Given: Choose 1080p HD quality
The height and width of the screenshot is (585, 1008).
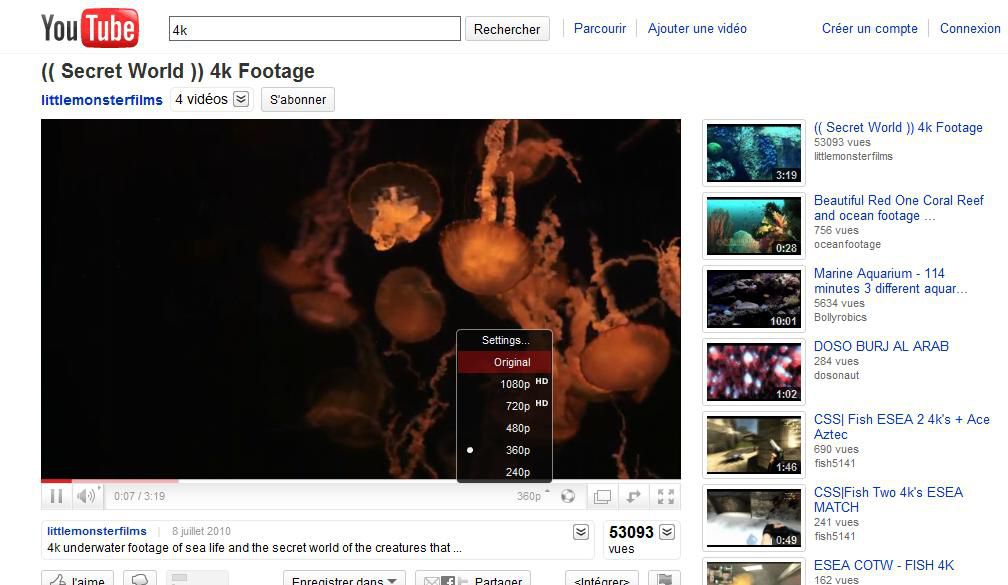Looking at the screenshot, I should tap(505, 384).
